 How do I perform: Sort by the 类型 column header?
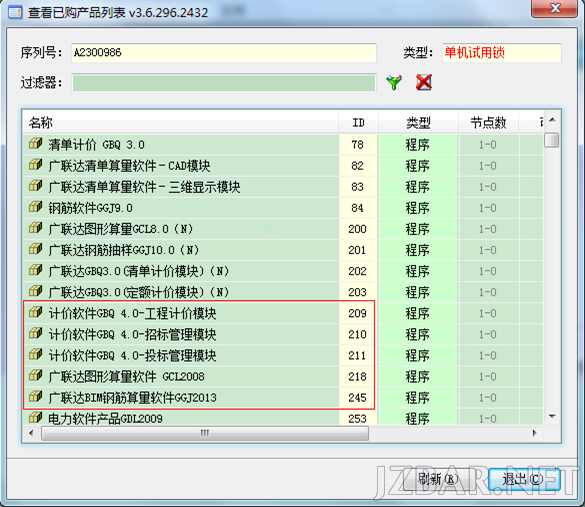(418, 122)
